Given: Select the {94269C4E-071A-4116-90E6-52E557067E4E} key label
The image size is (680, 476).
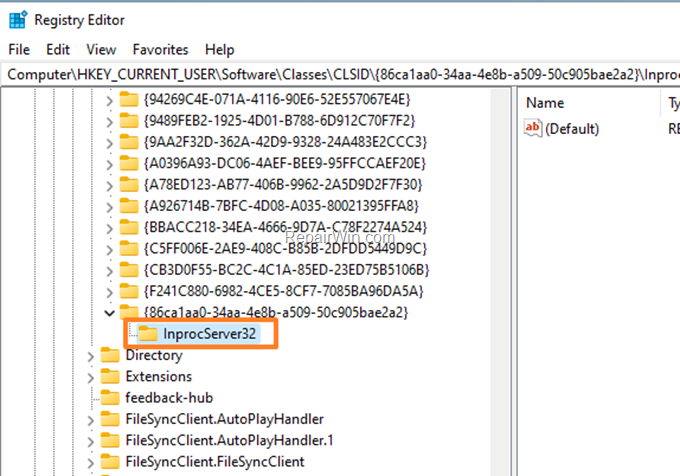Looking at the screenshot, I should (277, 100).
